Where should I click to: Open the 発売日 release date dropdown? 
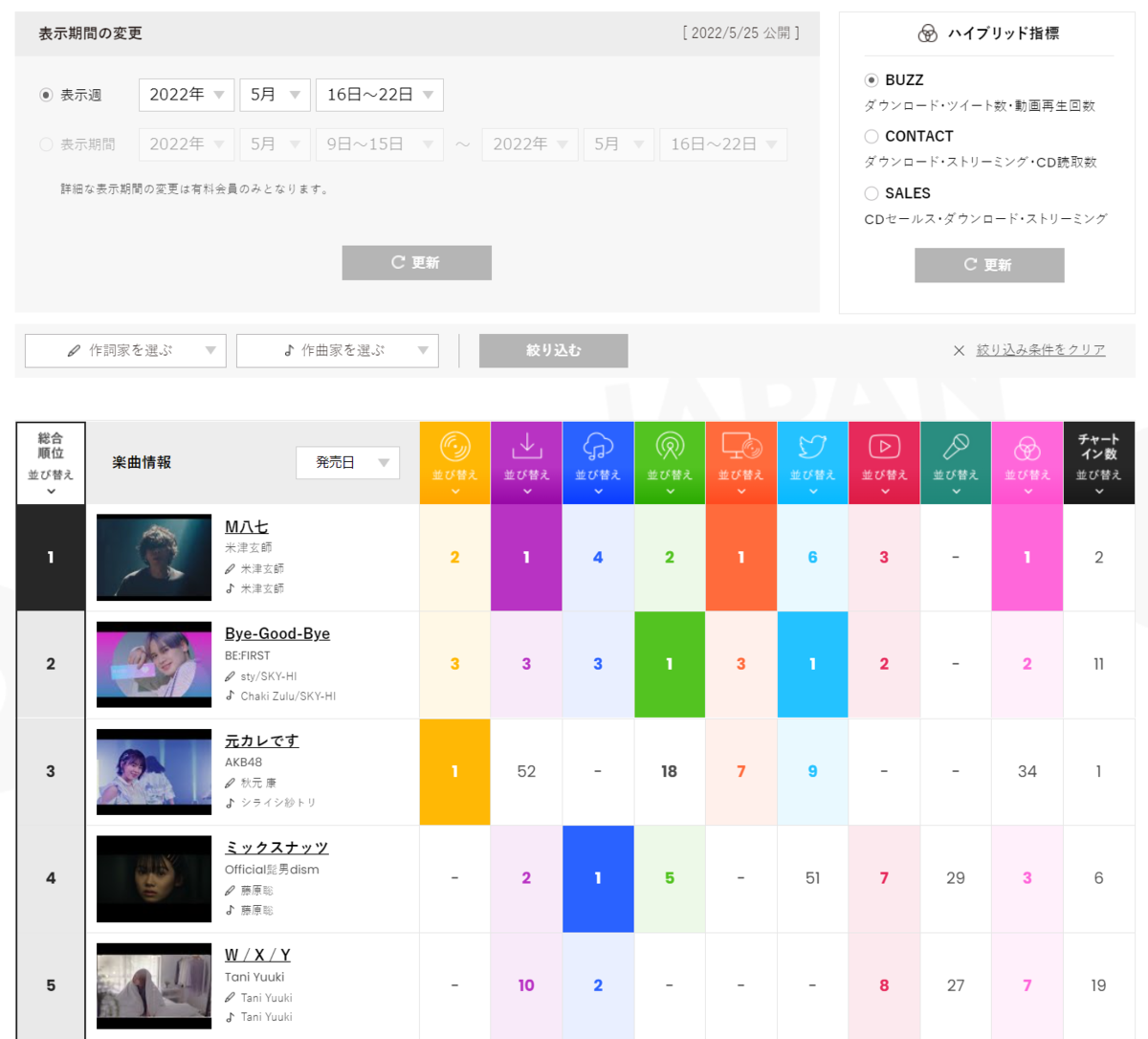(x=348, y=463)
